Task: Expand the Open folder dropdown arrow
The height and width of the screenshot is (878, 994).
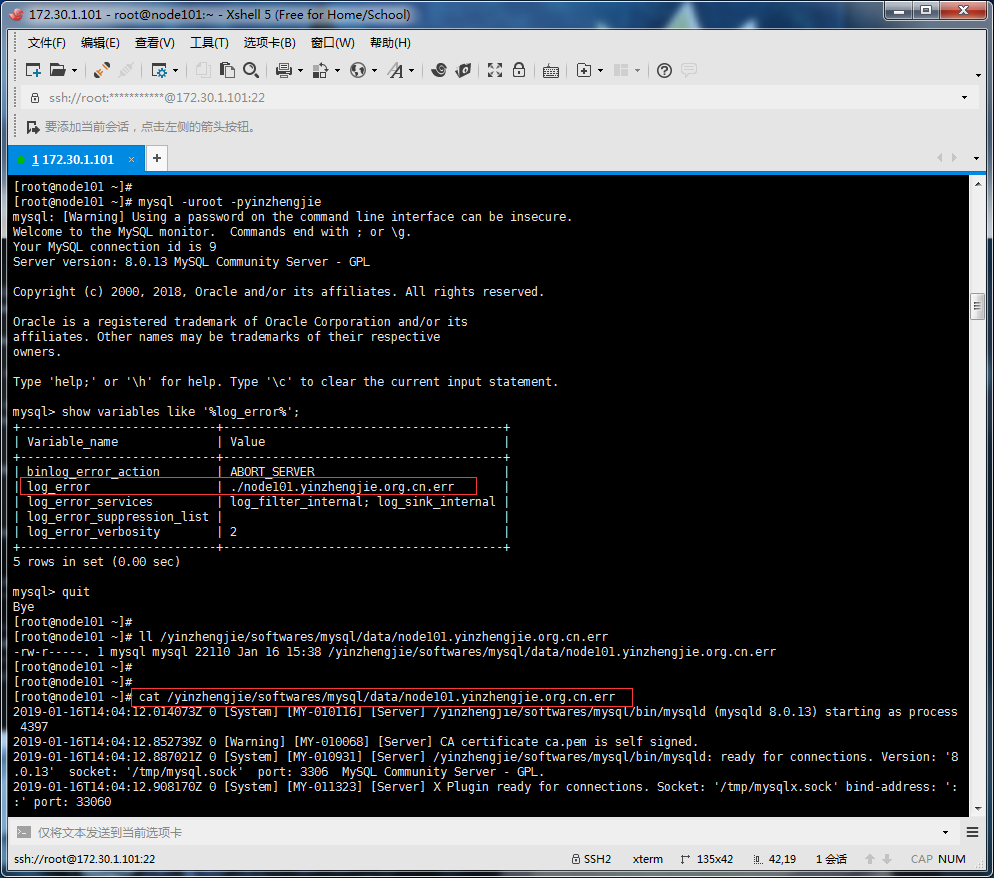Action: coord(74,70)
